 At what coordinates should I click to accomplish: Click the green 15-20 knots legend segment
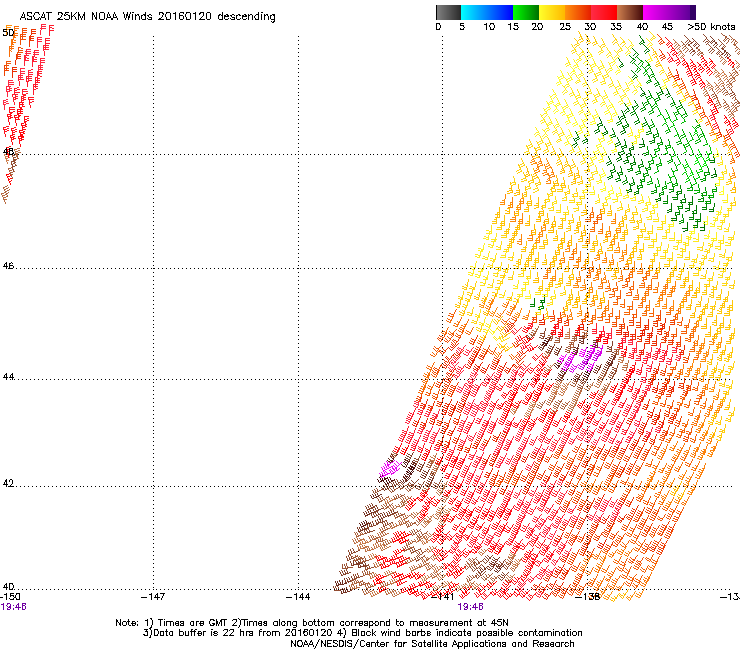click(526, 12)
